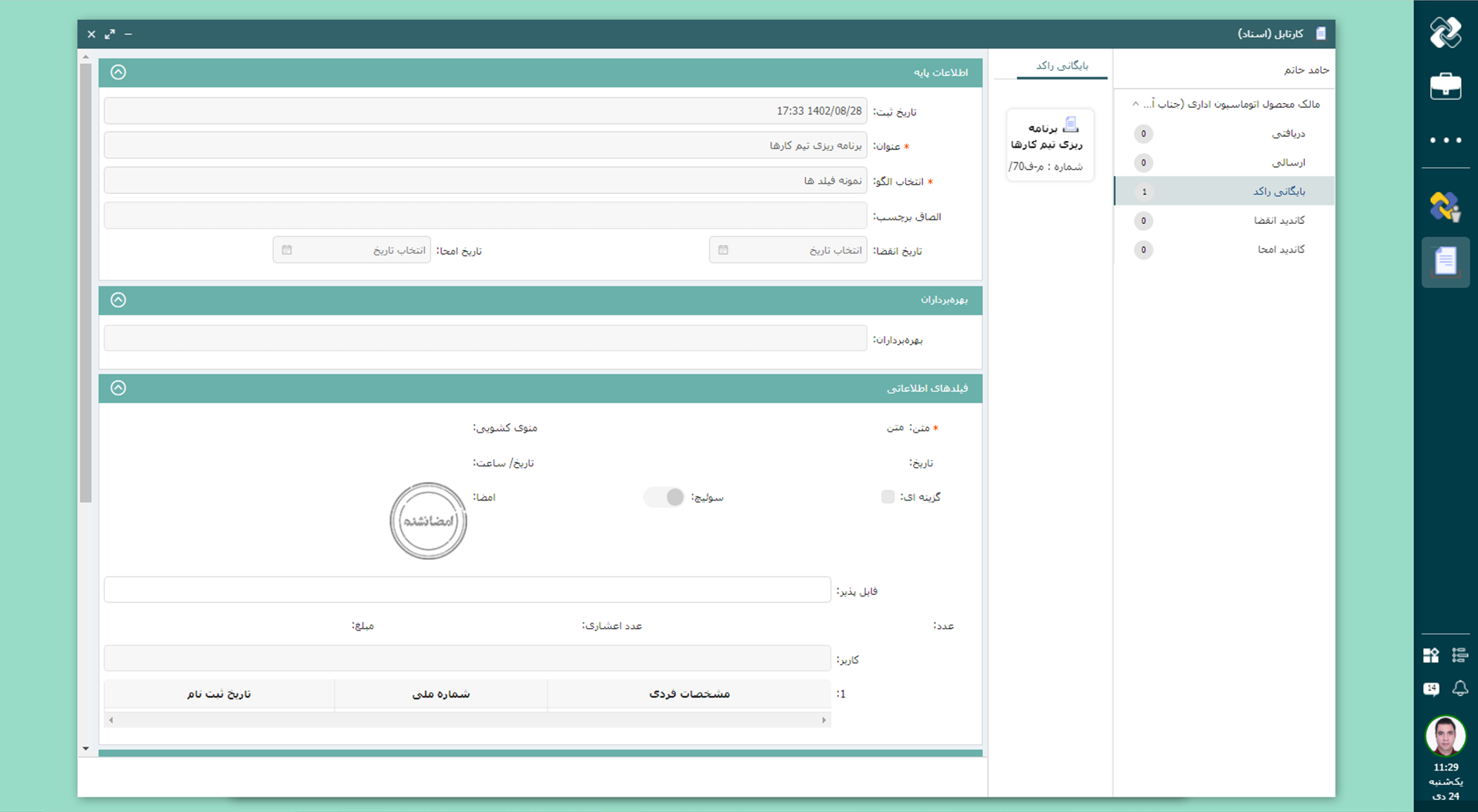Select the بایگانی راکد tab
The width and height of the screenshot is (1478, 812).
[1062, 66]
